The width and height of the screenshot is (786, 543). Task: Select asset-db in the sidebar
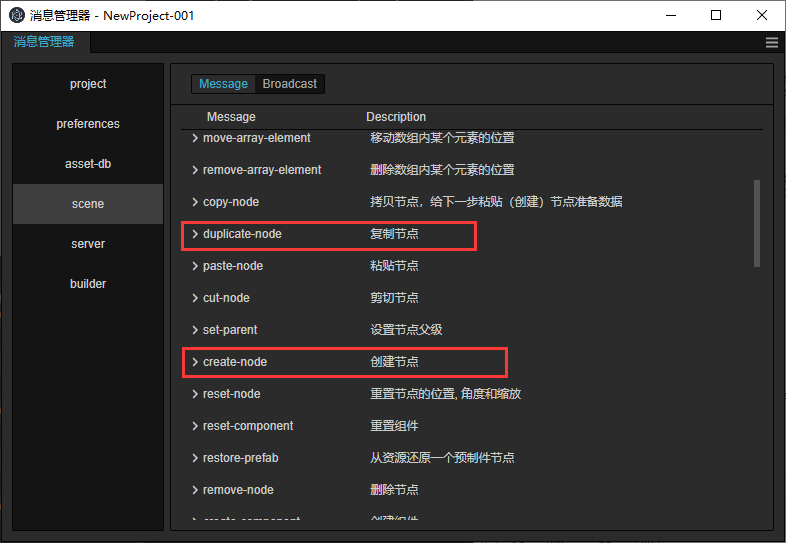pos(88,164)
